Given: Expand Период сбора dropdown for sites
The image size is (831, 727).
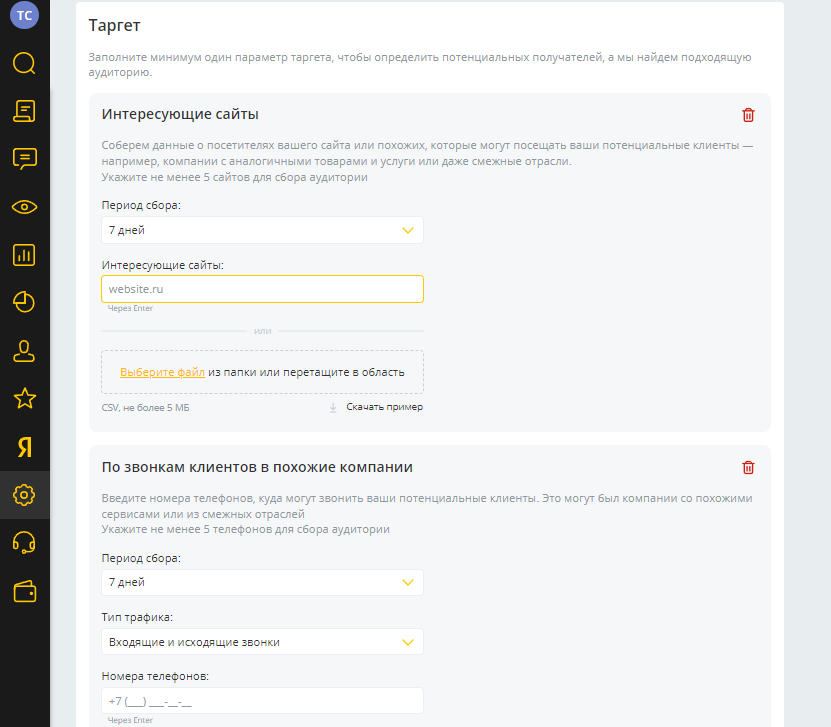Looking at the screenshot, I should point(262,230).
